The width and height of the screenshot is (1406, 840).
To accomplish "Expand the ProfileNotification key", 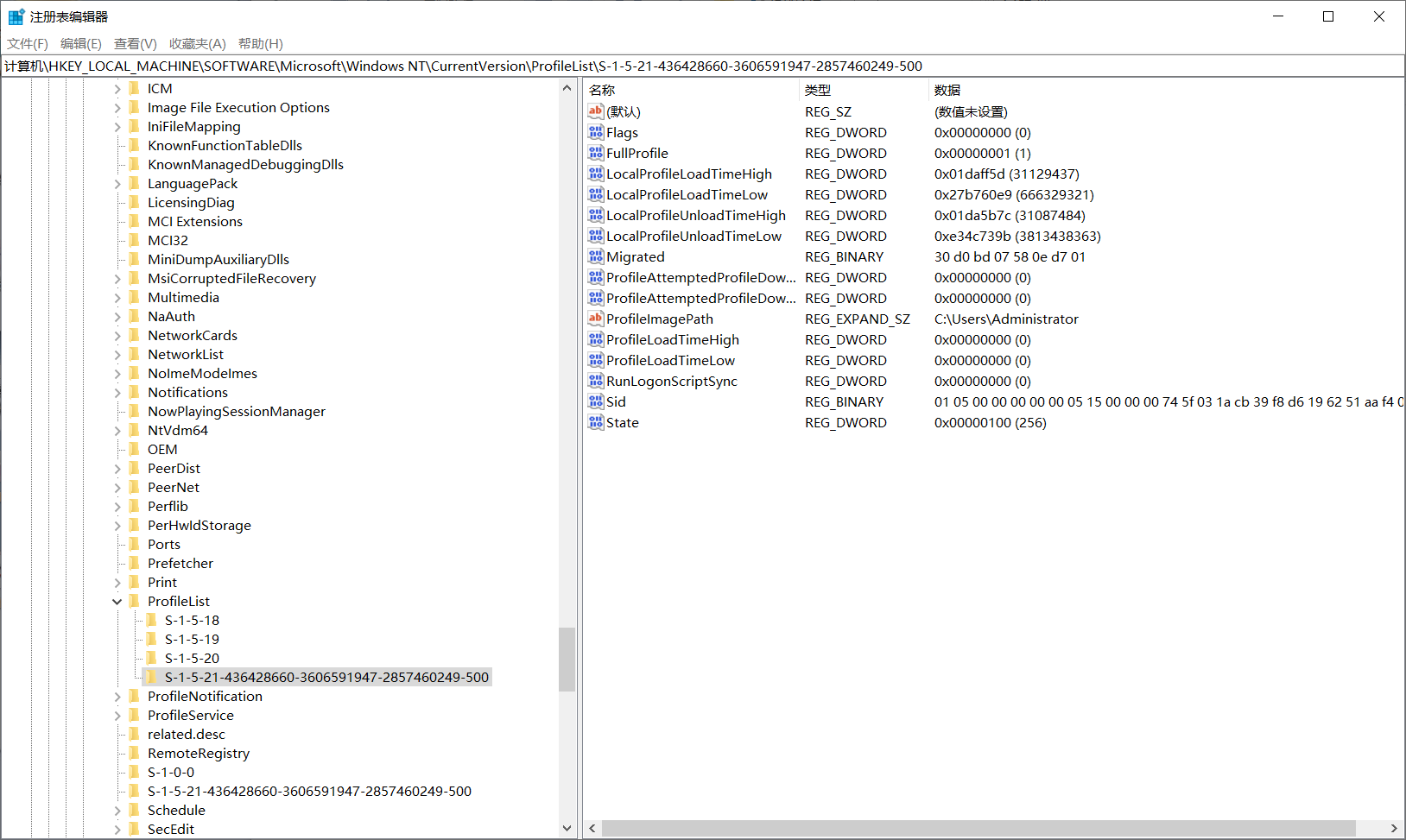I will (x=117, y=697).
